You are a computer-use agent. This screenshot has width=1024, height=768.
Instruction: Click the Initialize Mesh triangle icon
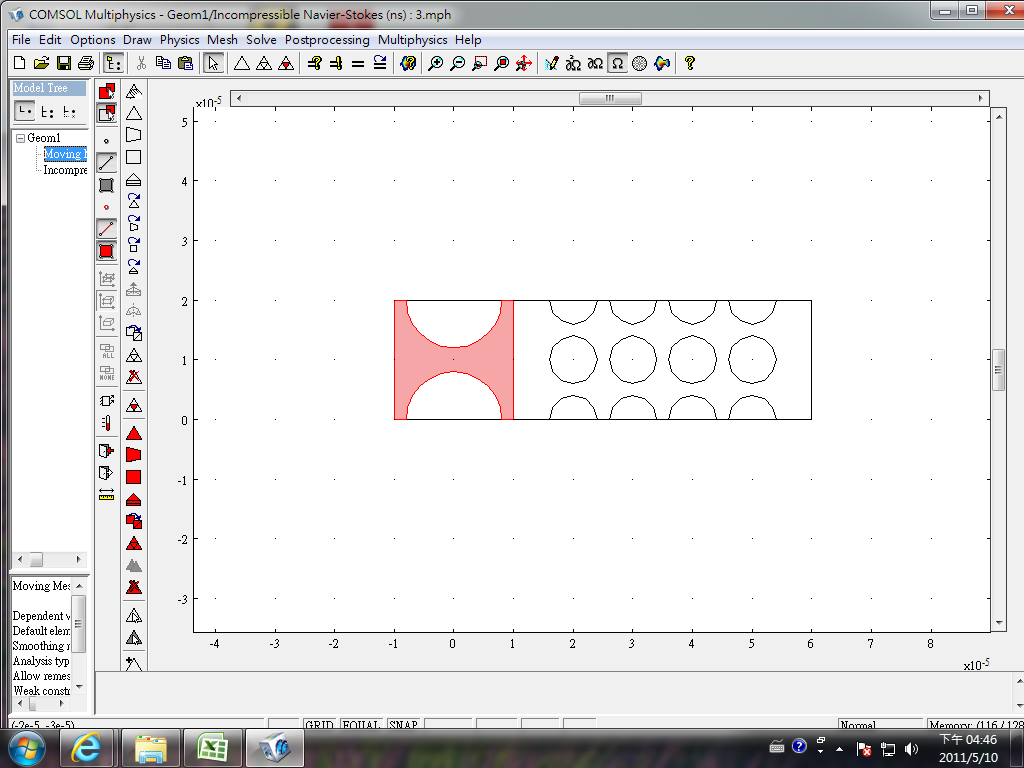[241, 63]
